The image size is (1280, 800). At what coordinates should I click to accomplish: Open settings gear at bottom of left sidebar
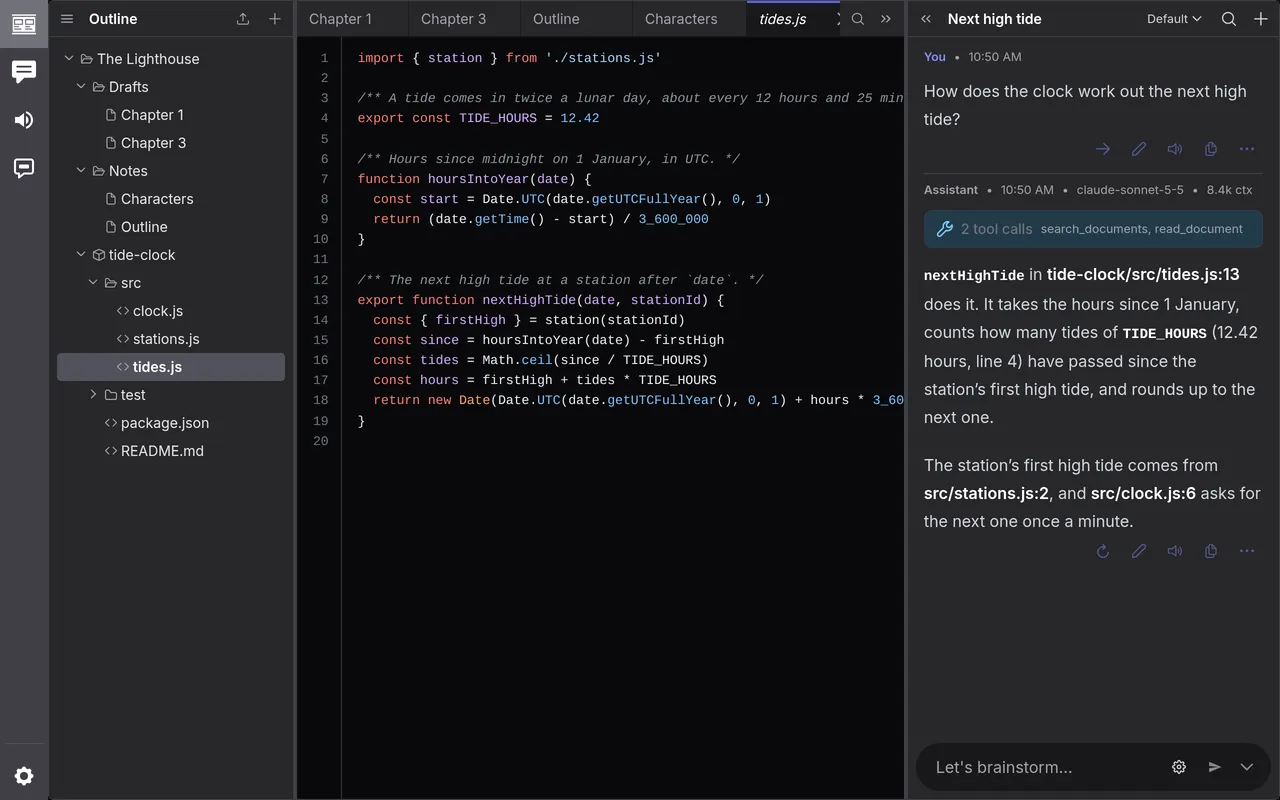pyautogui.click(x=24, y=776)
